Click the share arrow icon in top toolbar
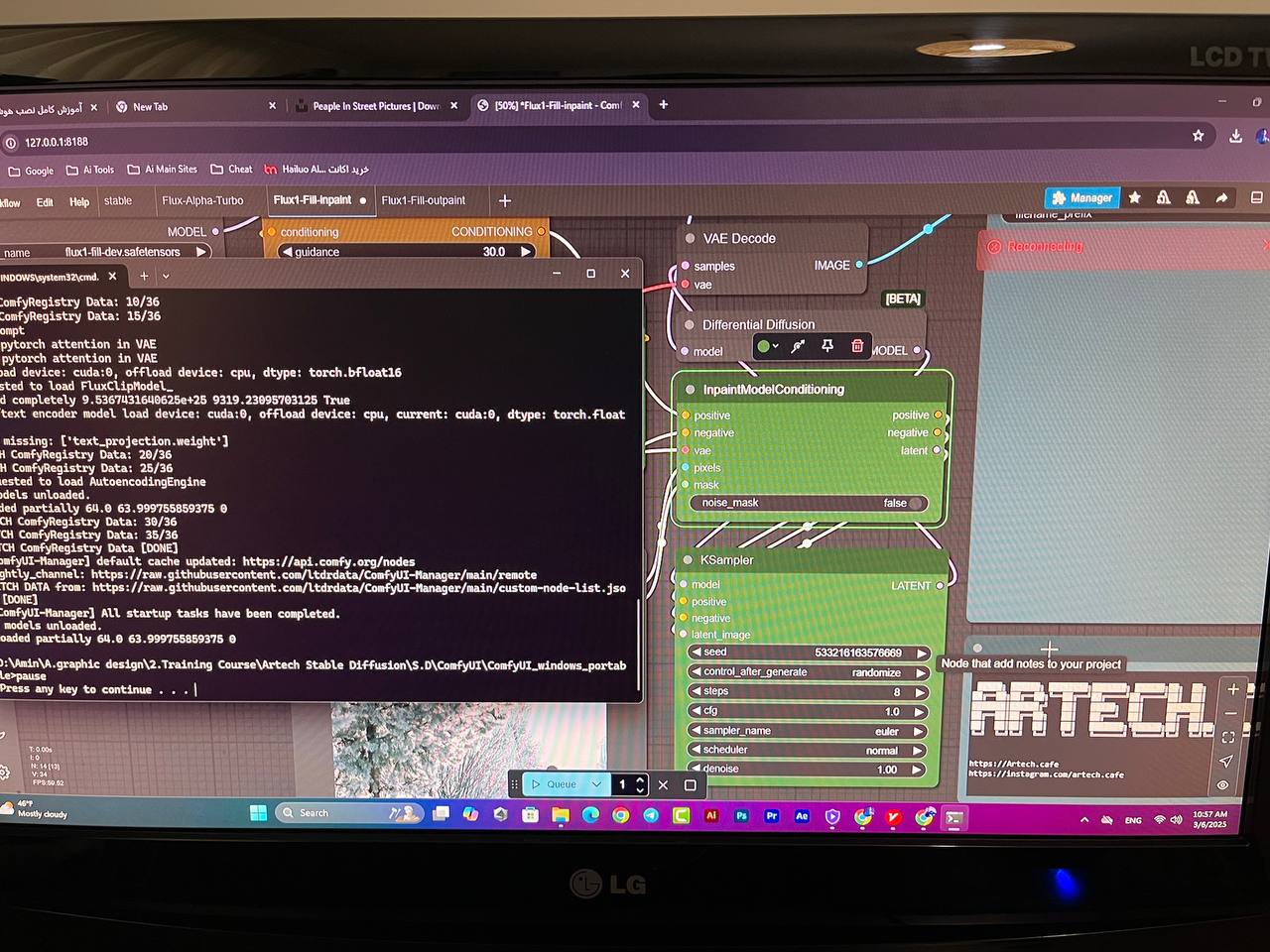 coord(1222,198)
